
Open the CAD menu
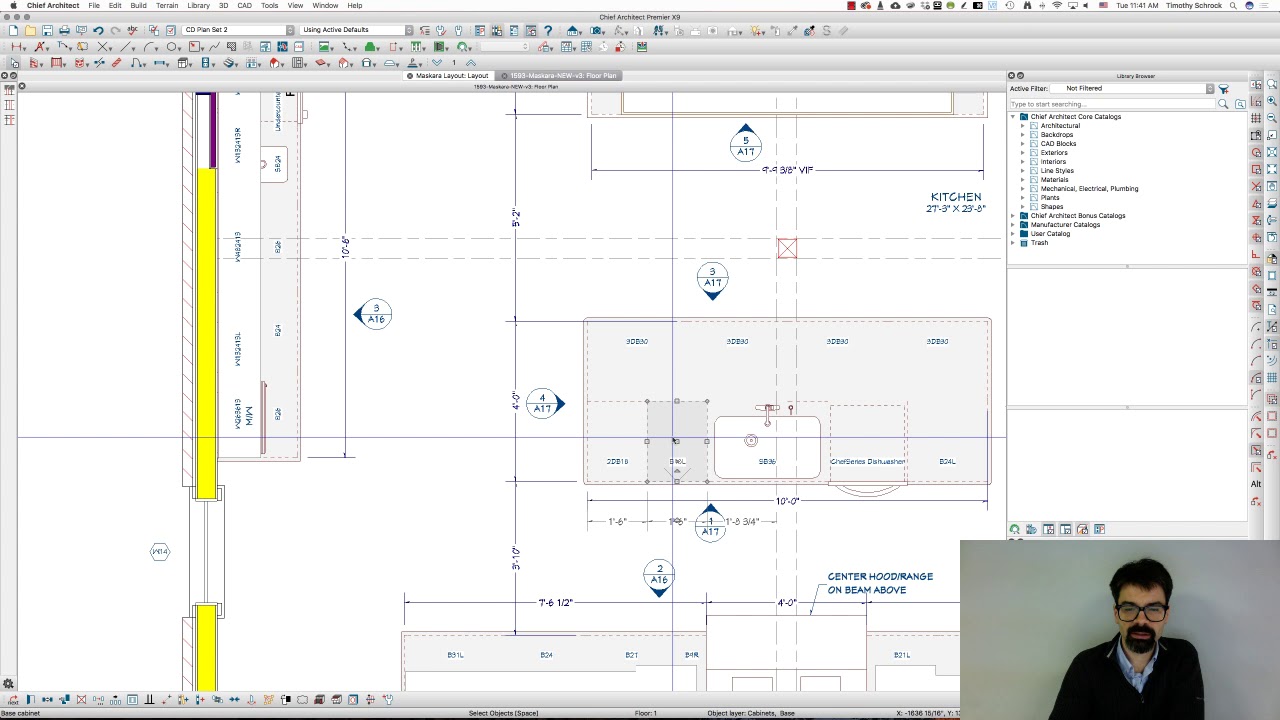click(244, 5)
